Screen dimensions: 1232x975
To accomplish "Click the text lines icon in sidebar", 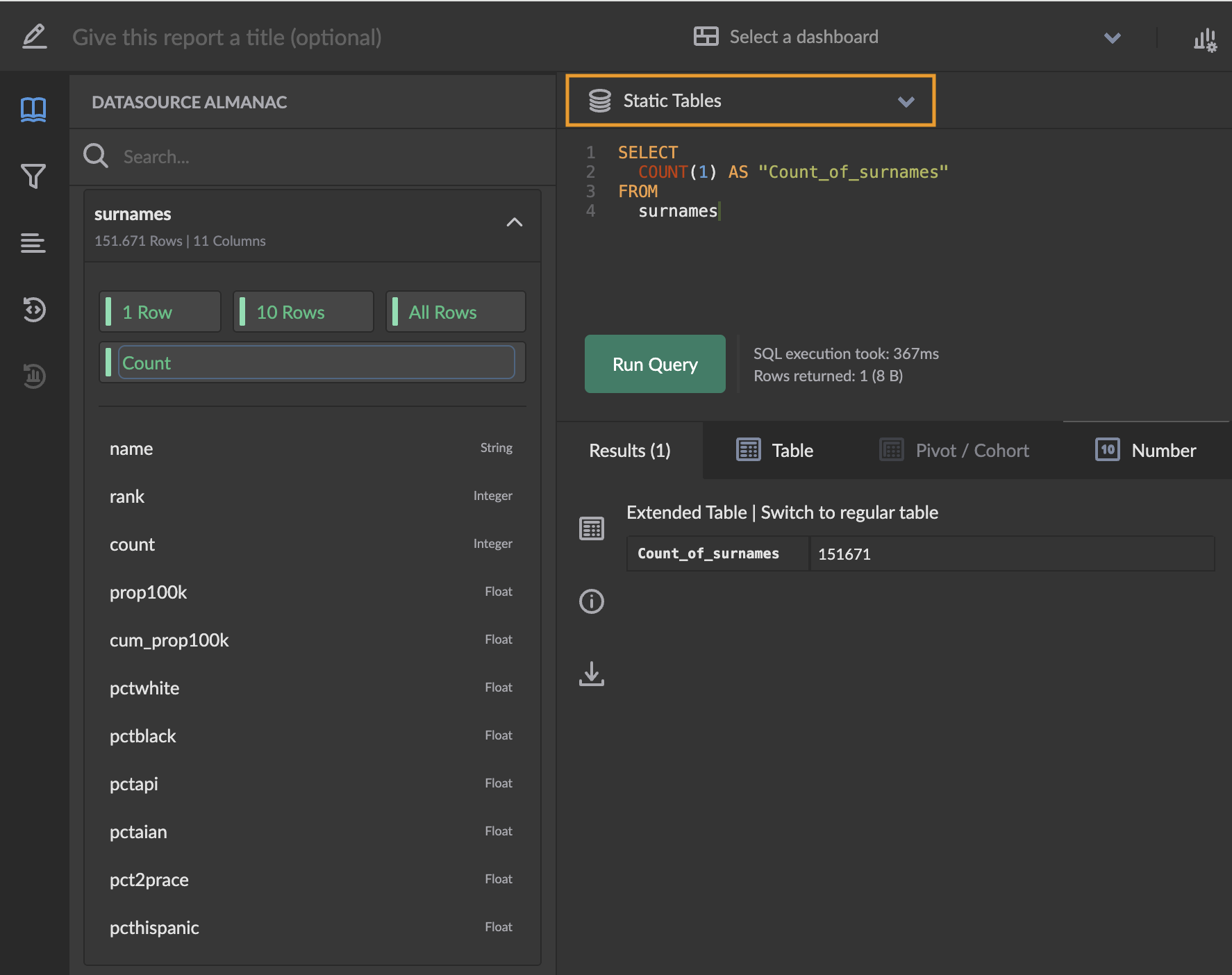I will (x=33, y=243).
